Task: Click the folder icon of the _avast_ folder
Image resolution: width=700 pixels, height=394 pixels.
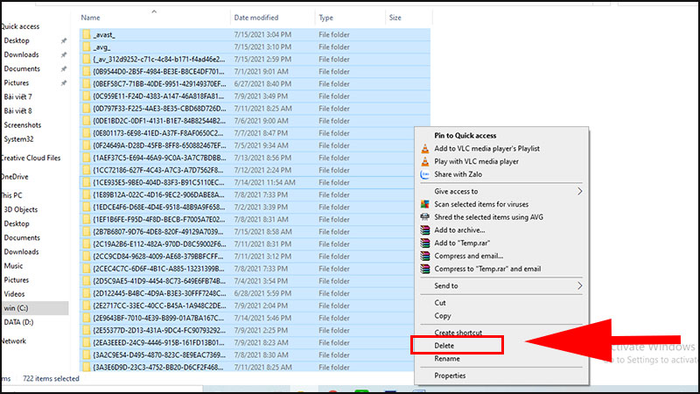Action: (x=86, y=34)
